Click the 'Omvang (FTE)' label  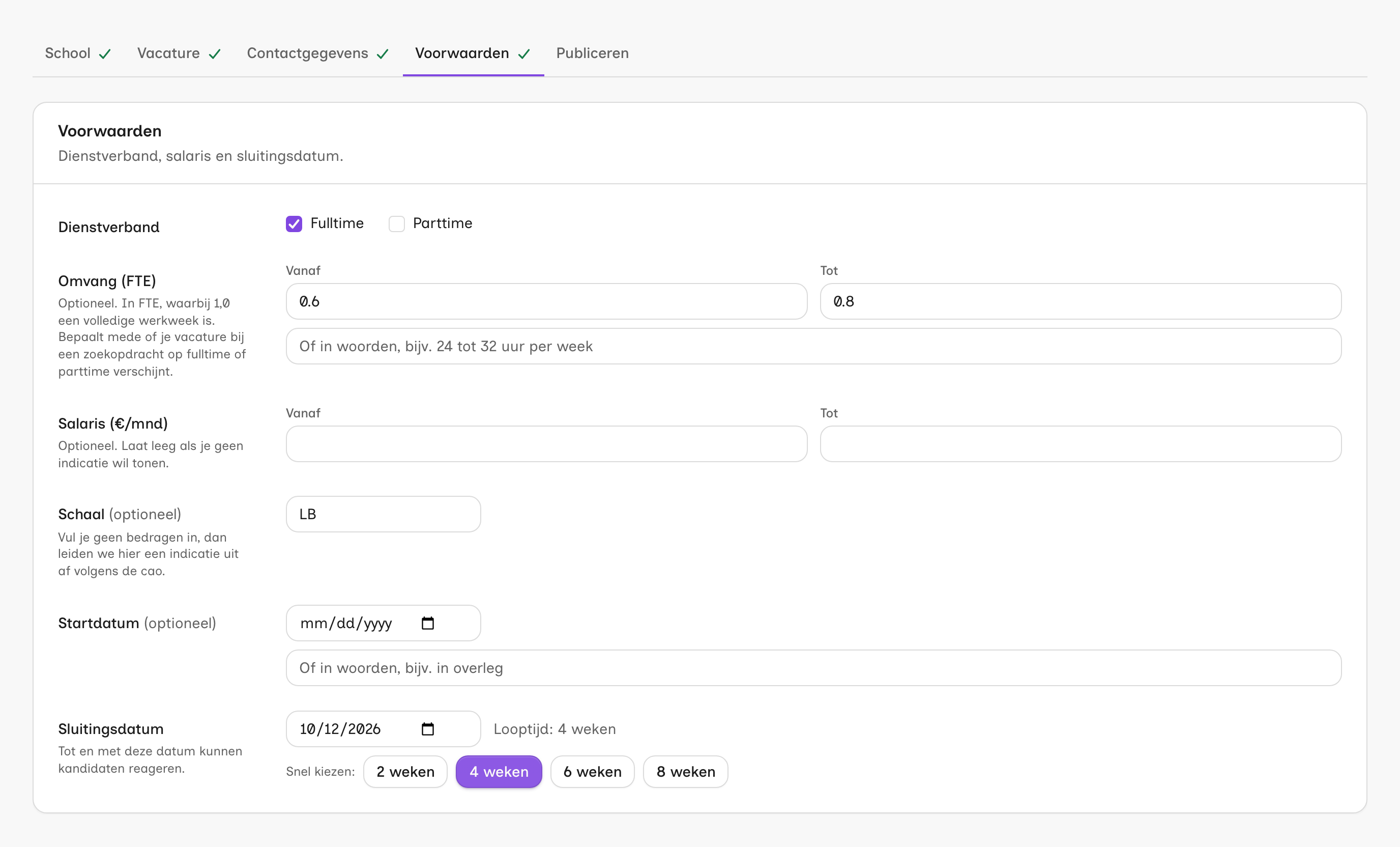(x=107, y=281)
